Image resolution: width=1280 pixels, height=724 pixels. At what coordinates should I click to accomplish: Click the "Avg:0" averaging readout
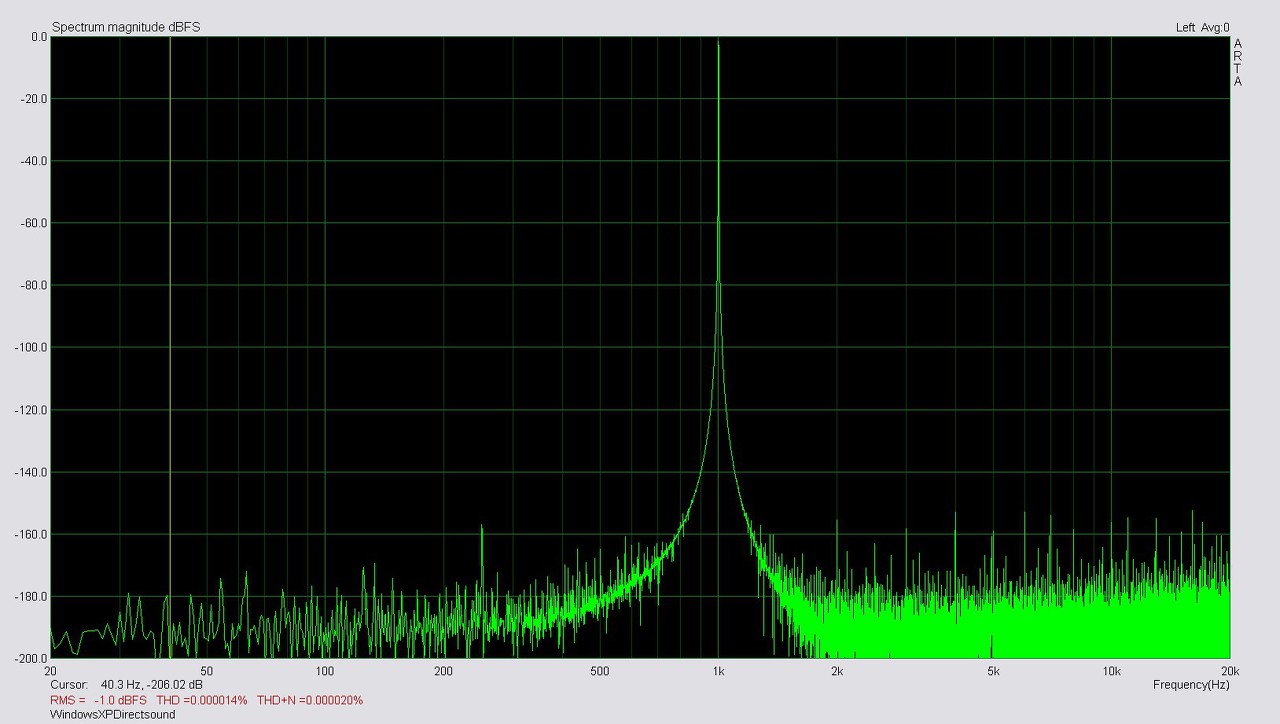[1216, 27]
